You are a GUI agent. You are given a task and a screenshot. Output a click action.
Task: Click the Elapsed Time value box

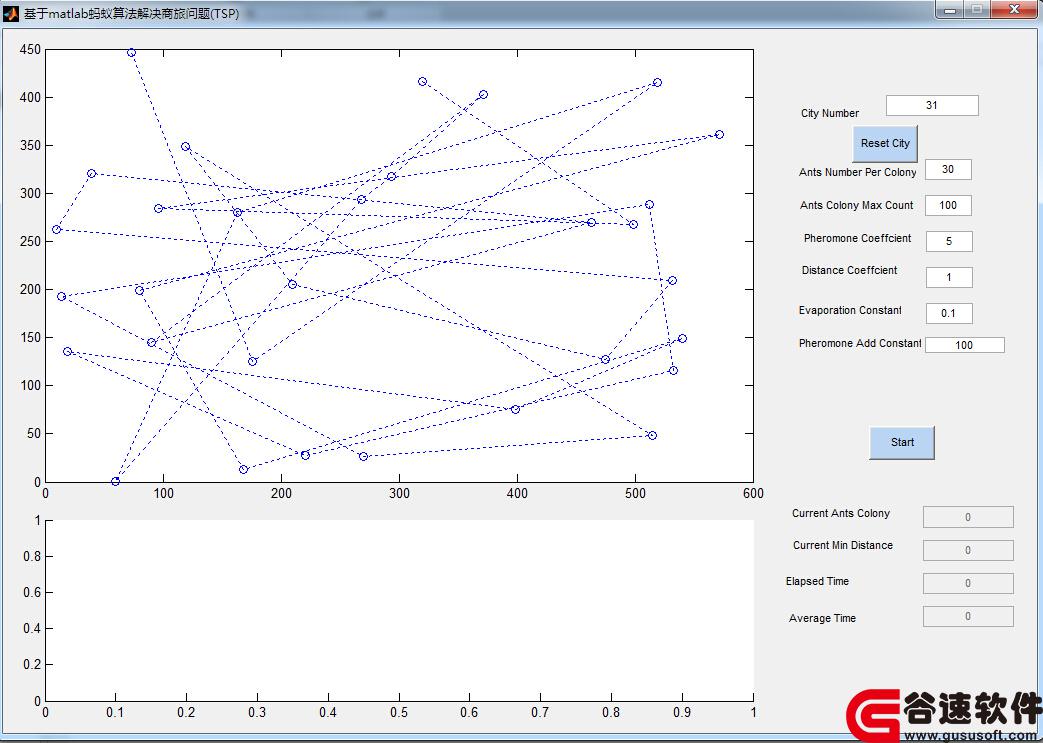[x=968, y=583]
